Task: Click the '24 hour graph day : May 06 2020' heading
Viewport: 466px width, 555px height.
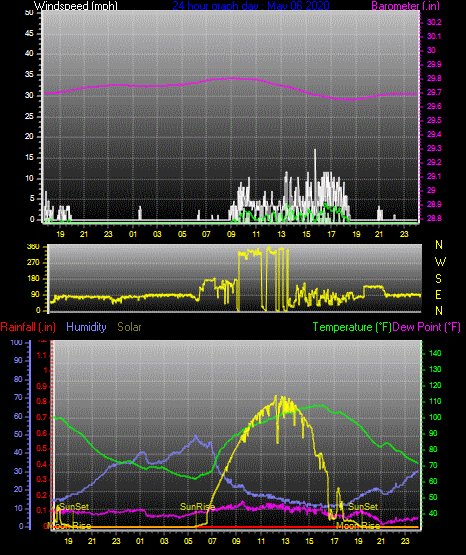Action: 251,5
